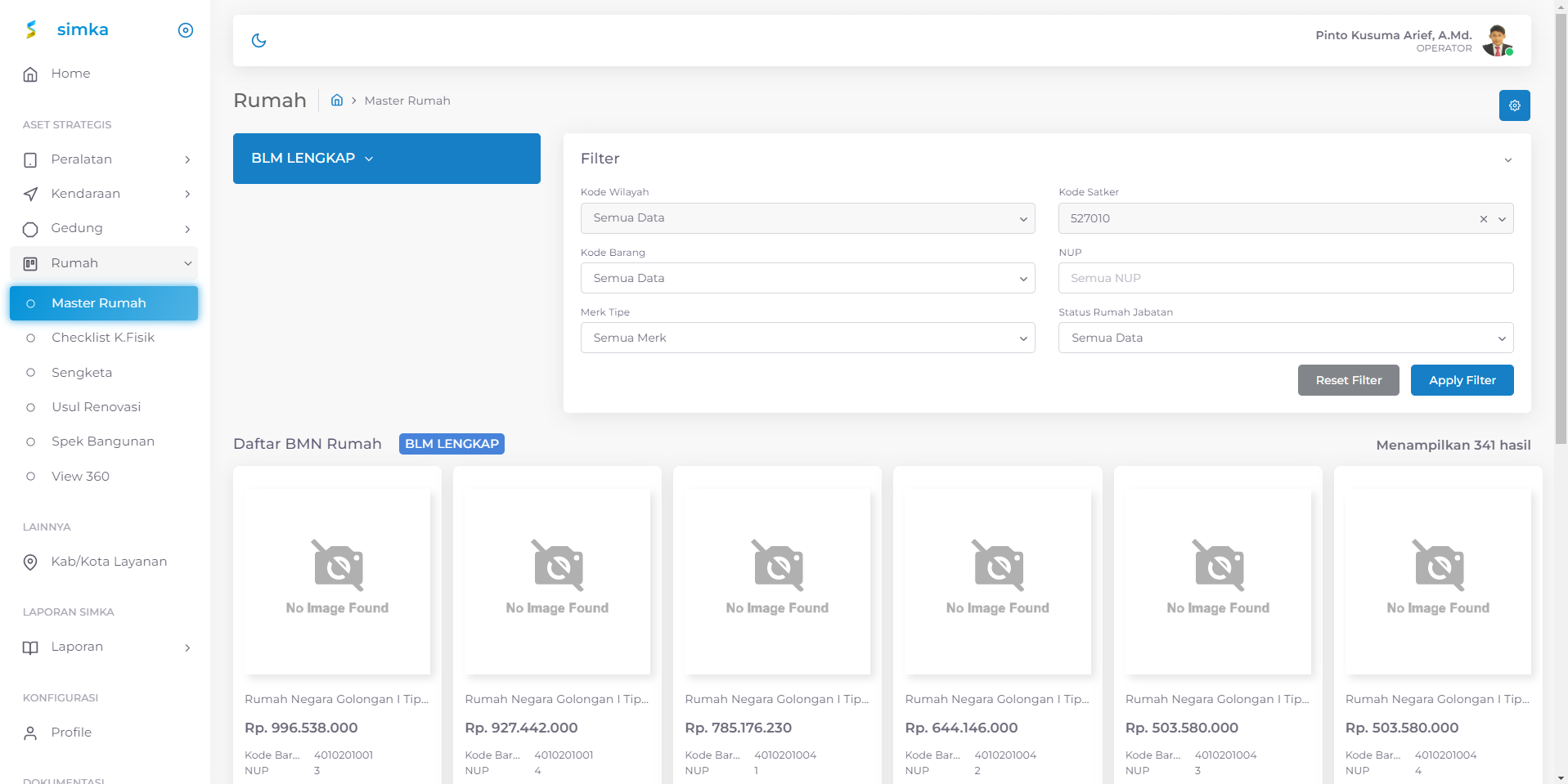Click the BLM LENGKAP badge
This screenshot has width=1568, height=784.
click(452, 444)
